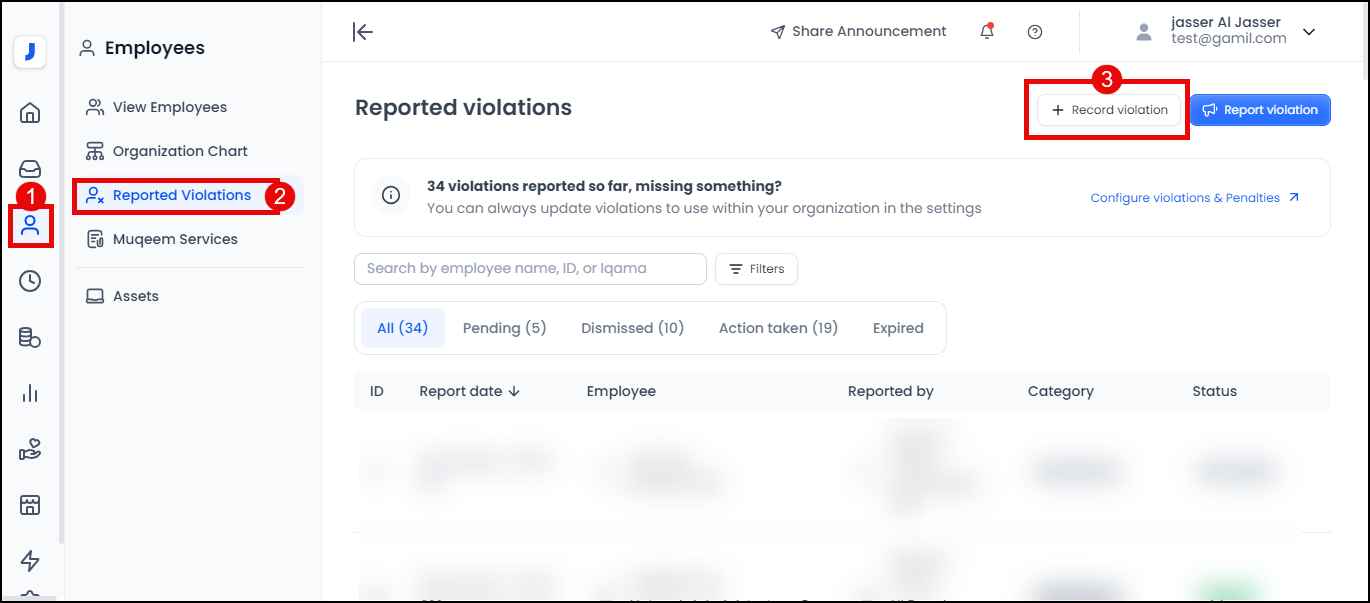
Task: Click the inbox tray sidebar icon
Action: pyautogui.click(x=30, y=169)
